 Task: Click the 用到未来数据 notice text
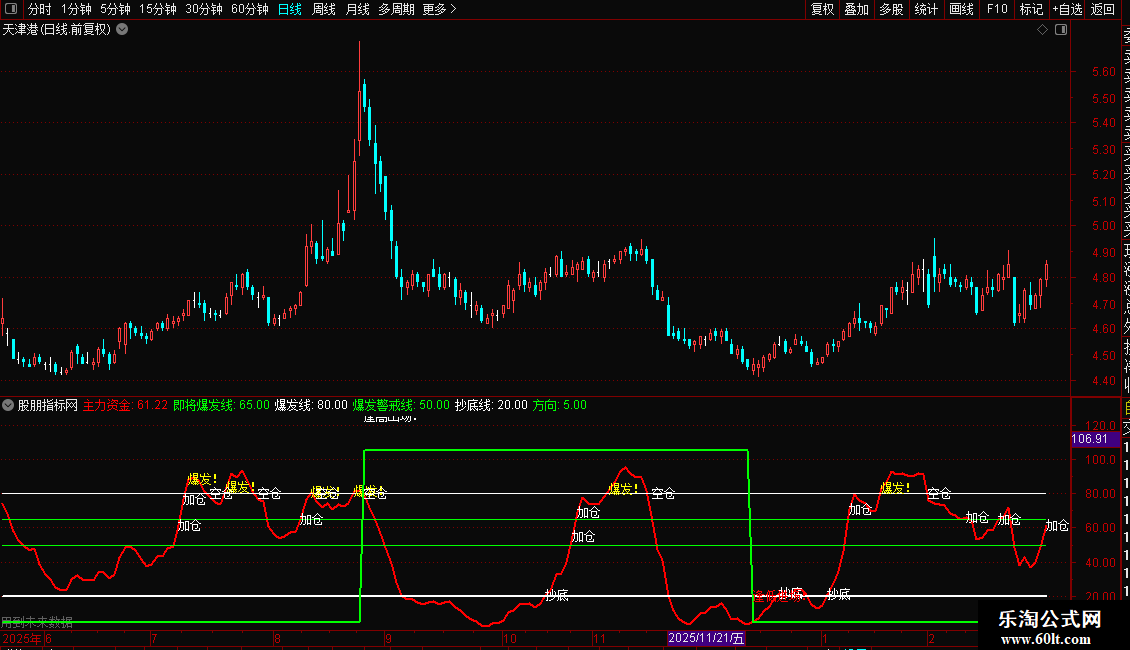(x=37, y=623)
